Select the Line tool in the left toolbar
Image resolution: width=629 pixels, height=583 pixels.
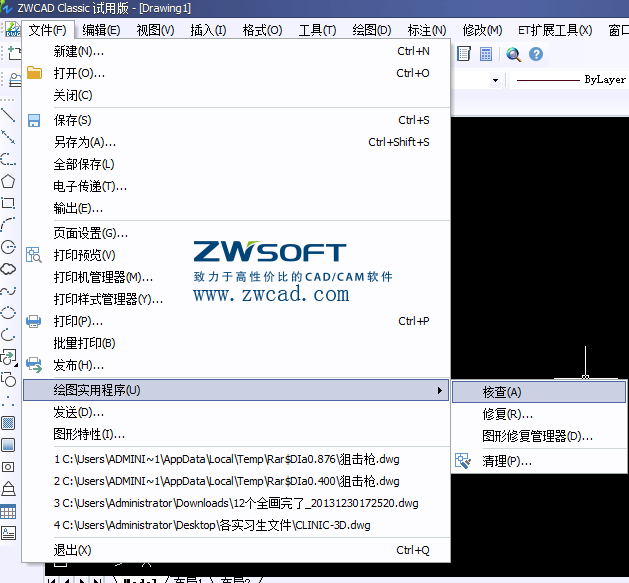tap(8, 115)
